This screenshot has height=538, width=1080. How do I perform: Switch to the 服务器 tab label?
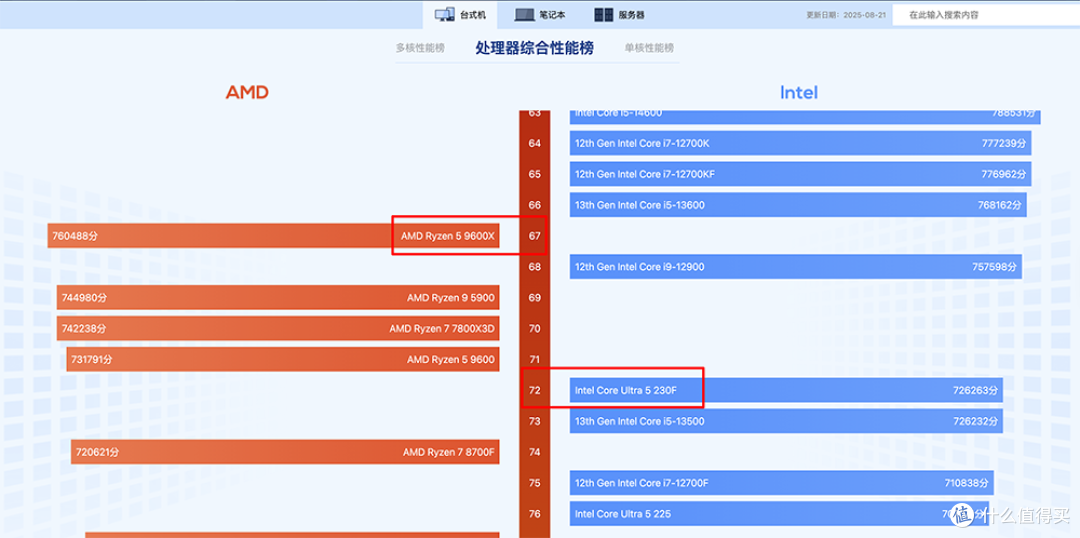click(x=632, y=15)
